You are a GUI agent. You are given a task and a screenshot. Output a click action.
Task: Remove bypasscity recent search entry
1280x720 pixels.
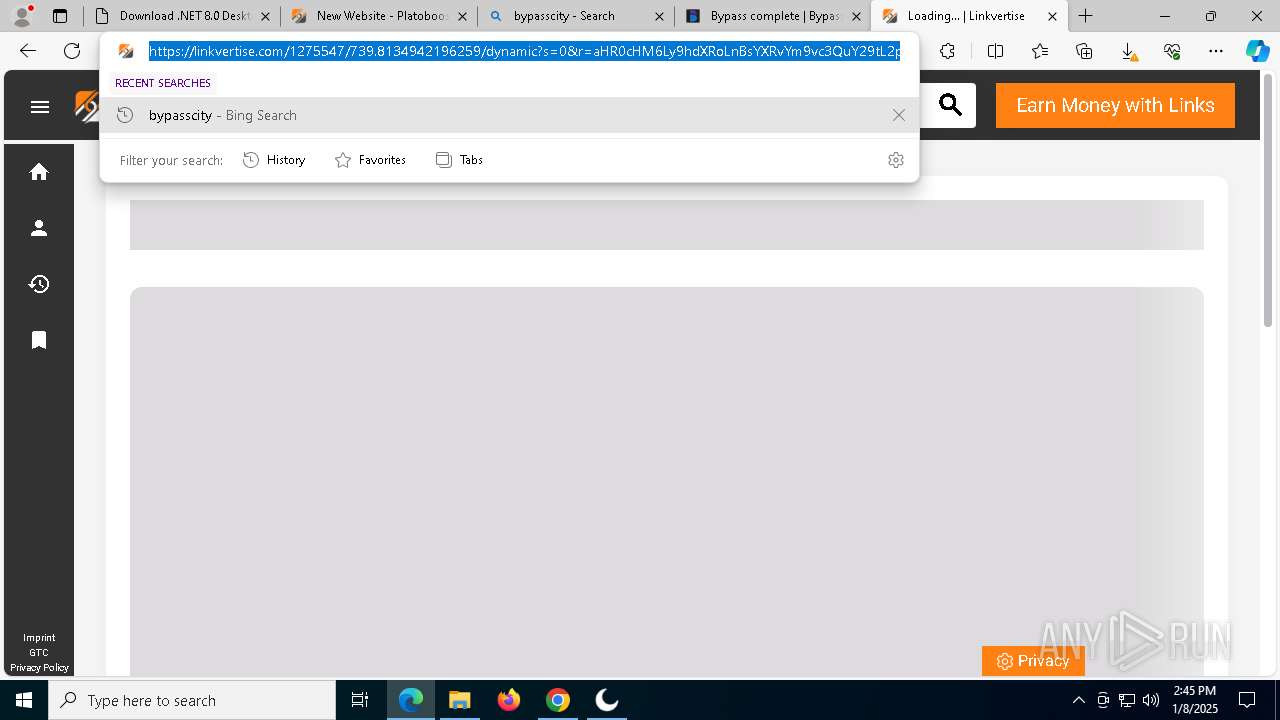click(899, 115)
